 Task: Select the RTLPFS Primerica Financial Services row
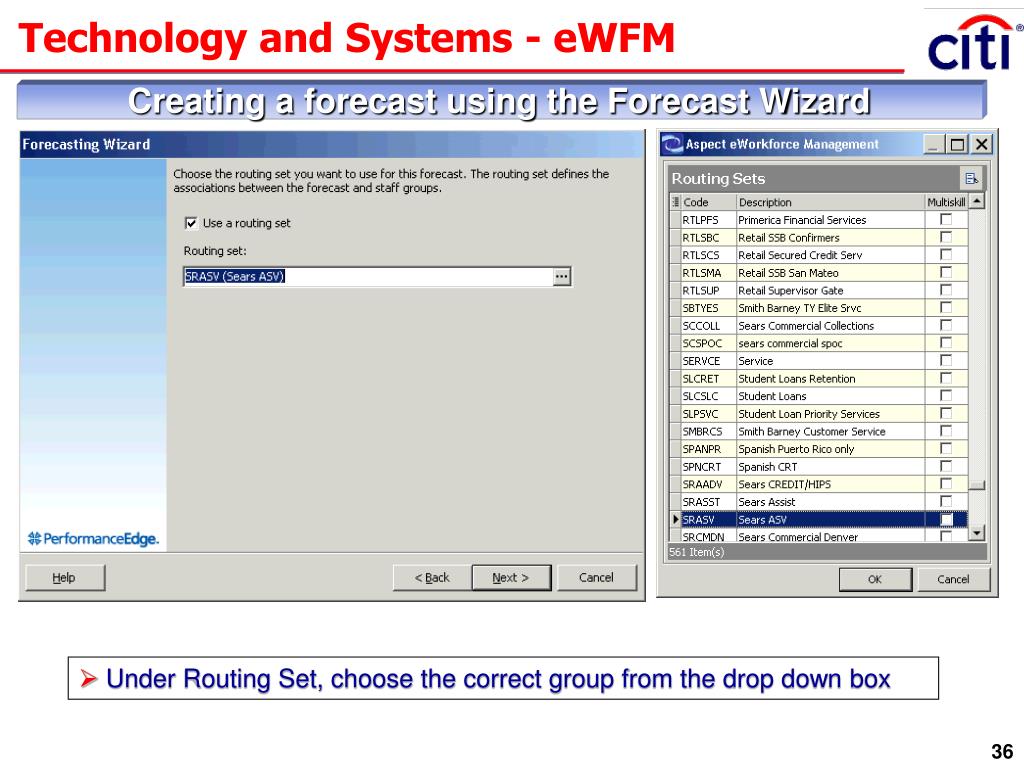pos(819,220)
